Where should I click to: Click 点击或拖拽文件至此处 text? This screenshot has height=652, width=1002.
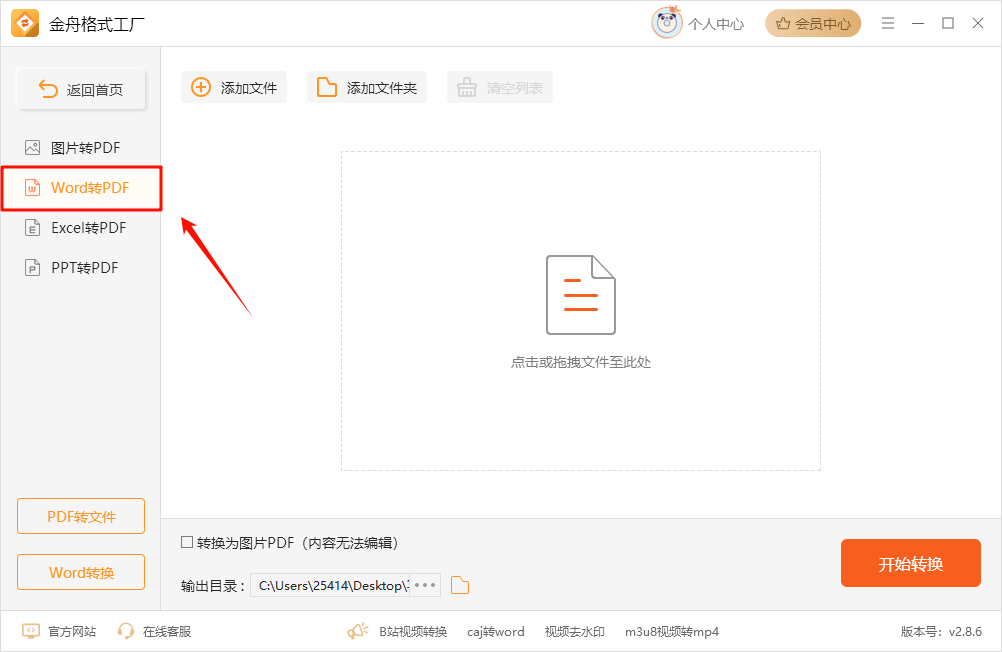coord(580,362)
